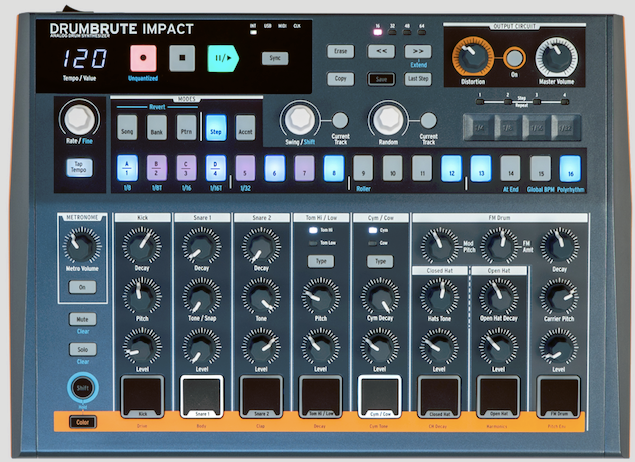Tap the Snare 1 pad
Image resolution: width=635 pixels, height=462 pixels.
tap(201, 397)
